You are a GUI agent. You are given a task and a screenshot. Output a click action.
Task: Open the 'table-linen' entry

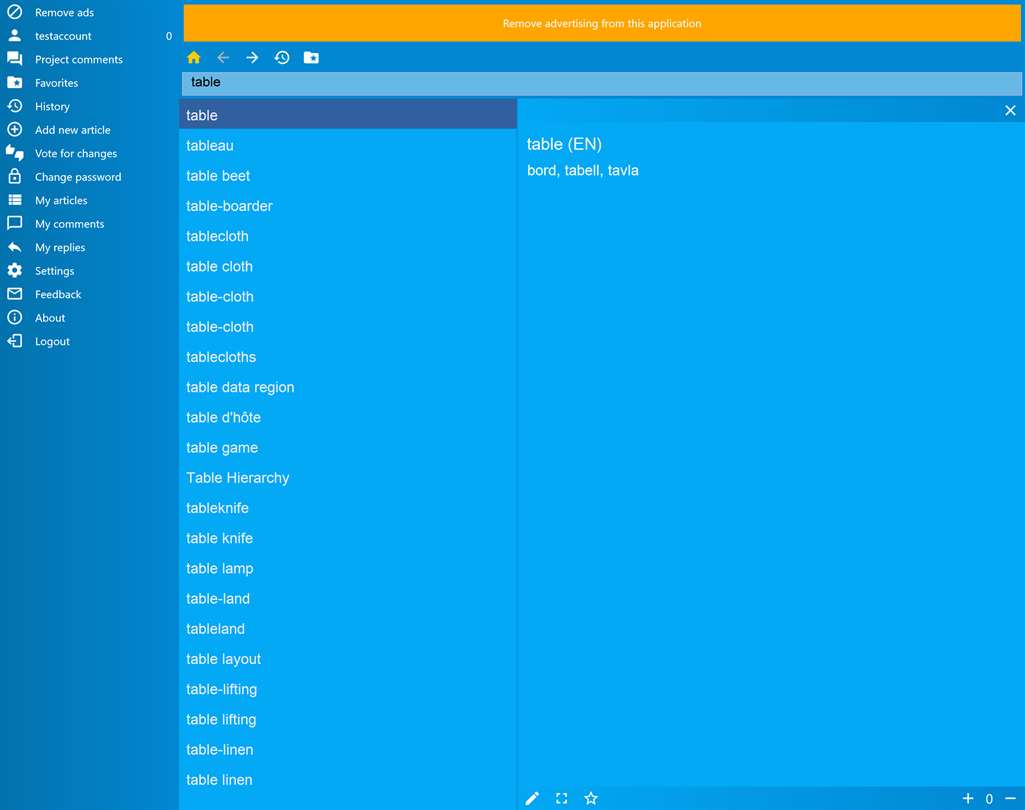point(348,749)
